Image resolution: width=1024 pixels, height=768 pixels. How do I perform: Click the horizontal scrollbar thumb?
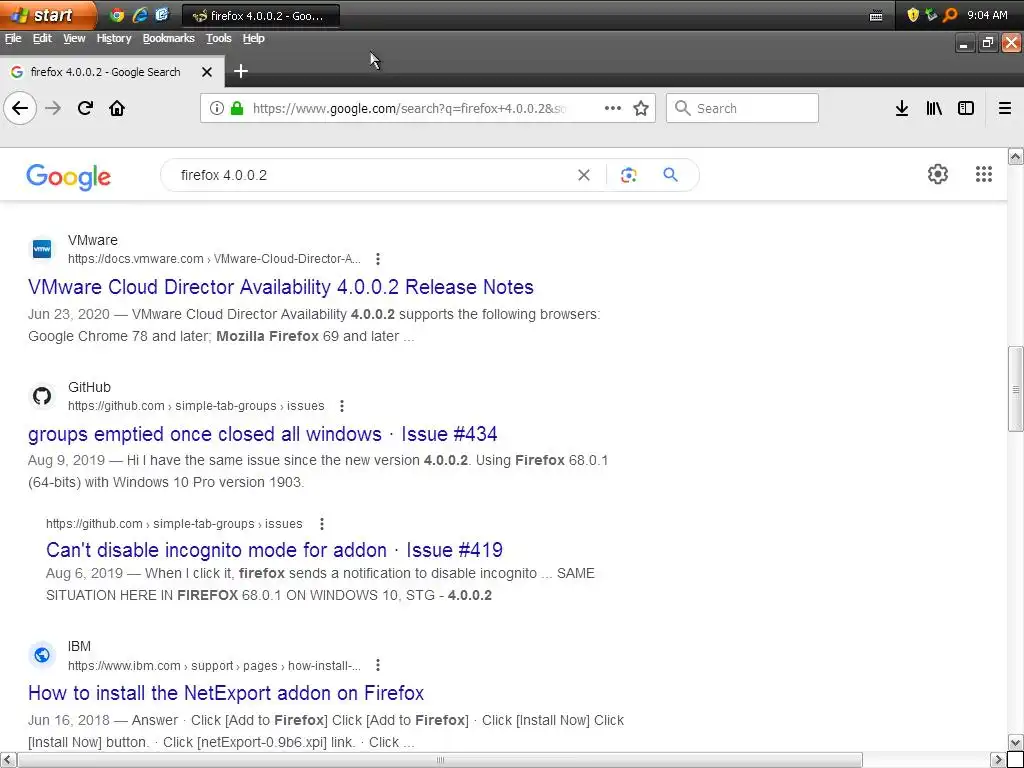coord(440,760)
